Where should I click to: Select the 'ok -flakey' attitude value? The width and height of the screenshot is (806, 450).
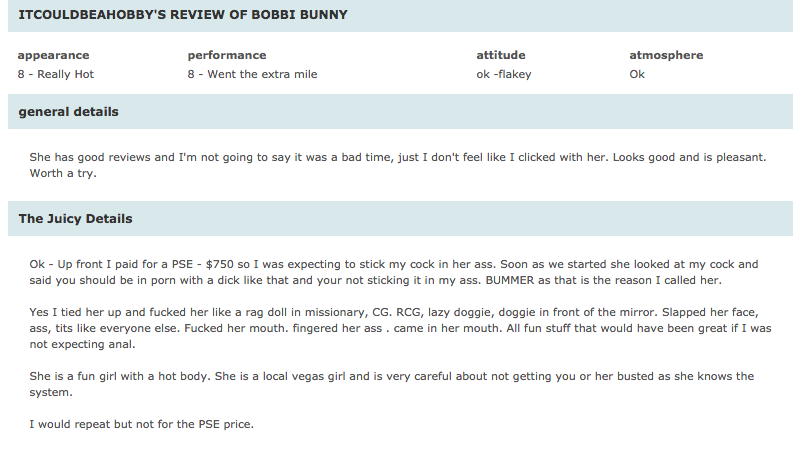click(x=504, y=74)
